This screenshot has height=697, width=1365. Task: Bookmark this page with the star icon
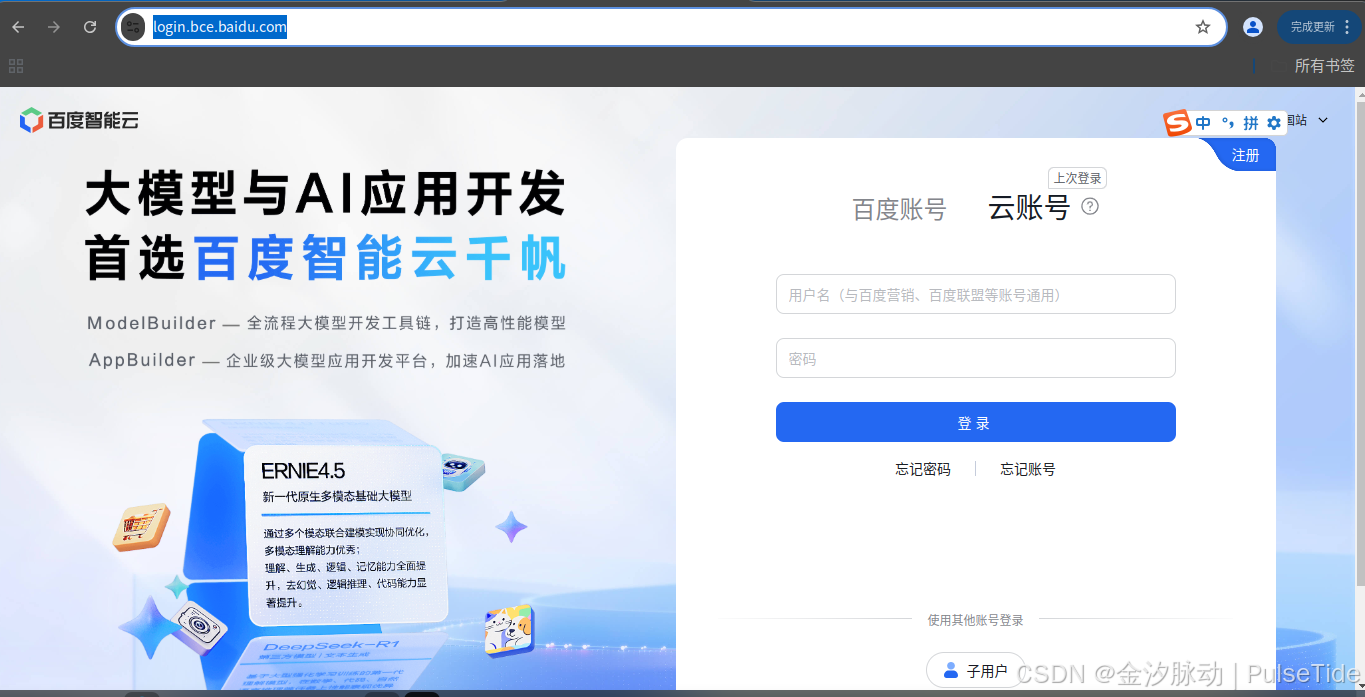coord(1203,27)
